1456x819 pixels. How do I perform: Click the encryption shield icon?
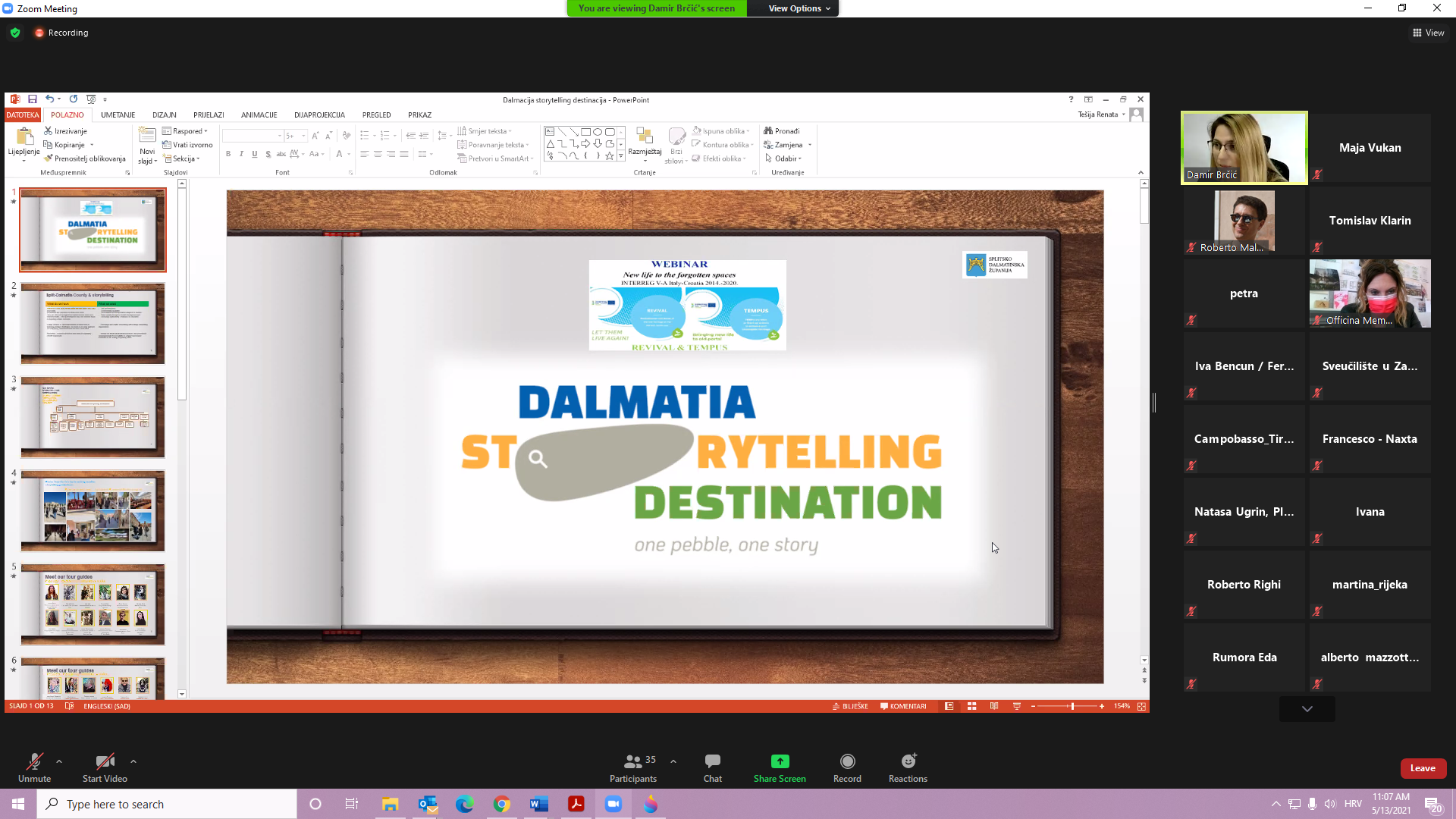15,33
